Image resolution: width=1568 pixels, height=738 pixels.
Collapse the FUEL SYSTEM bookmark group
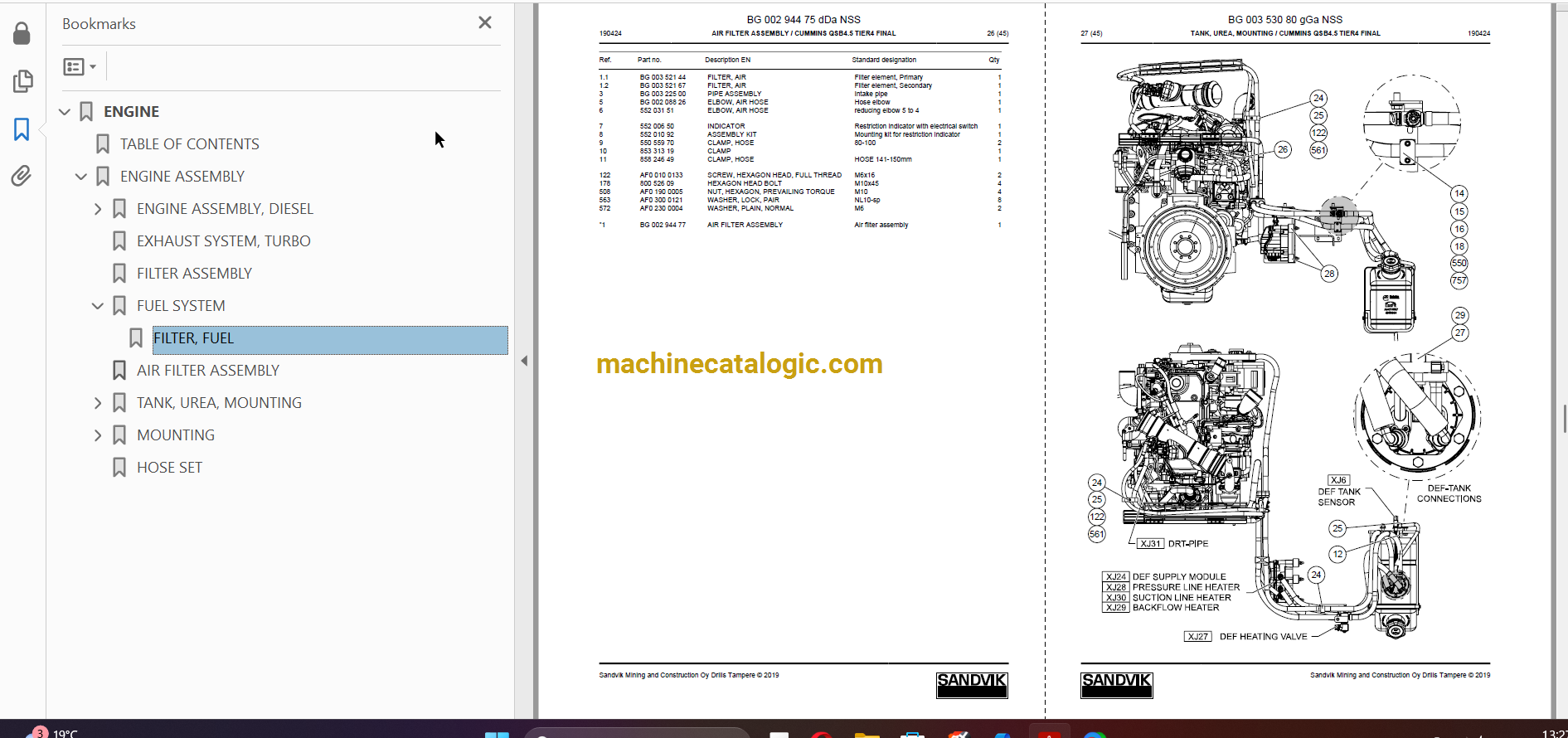pos(98,306)
